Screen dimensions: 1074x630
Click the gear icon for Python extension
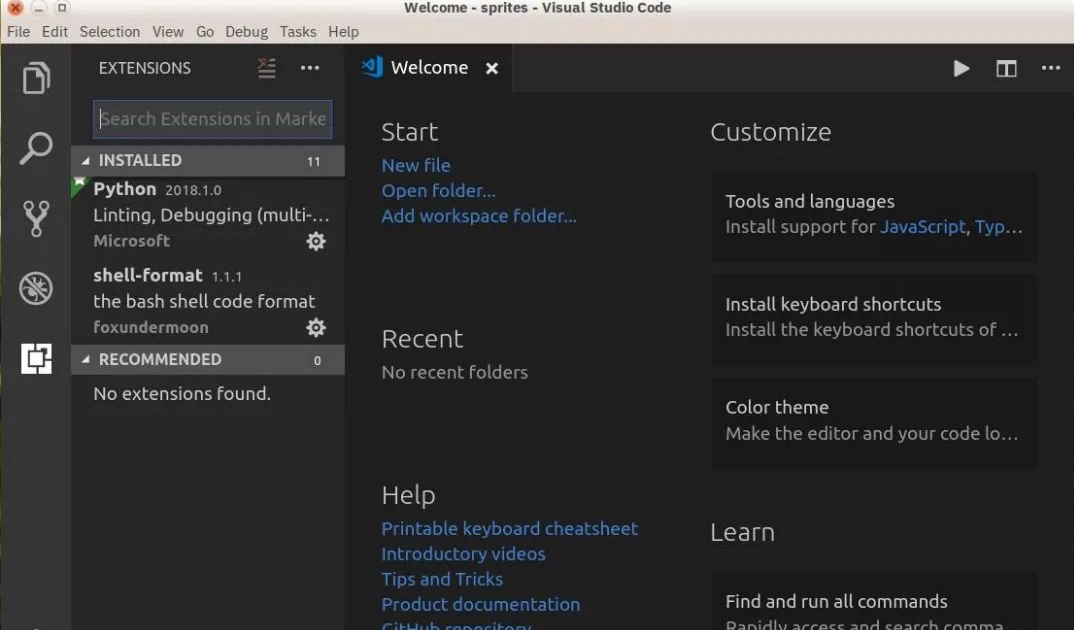click(x=316, y=241)
